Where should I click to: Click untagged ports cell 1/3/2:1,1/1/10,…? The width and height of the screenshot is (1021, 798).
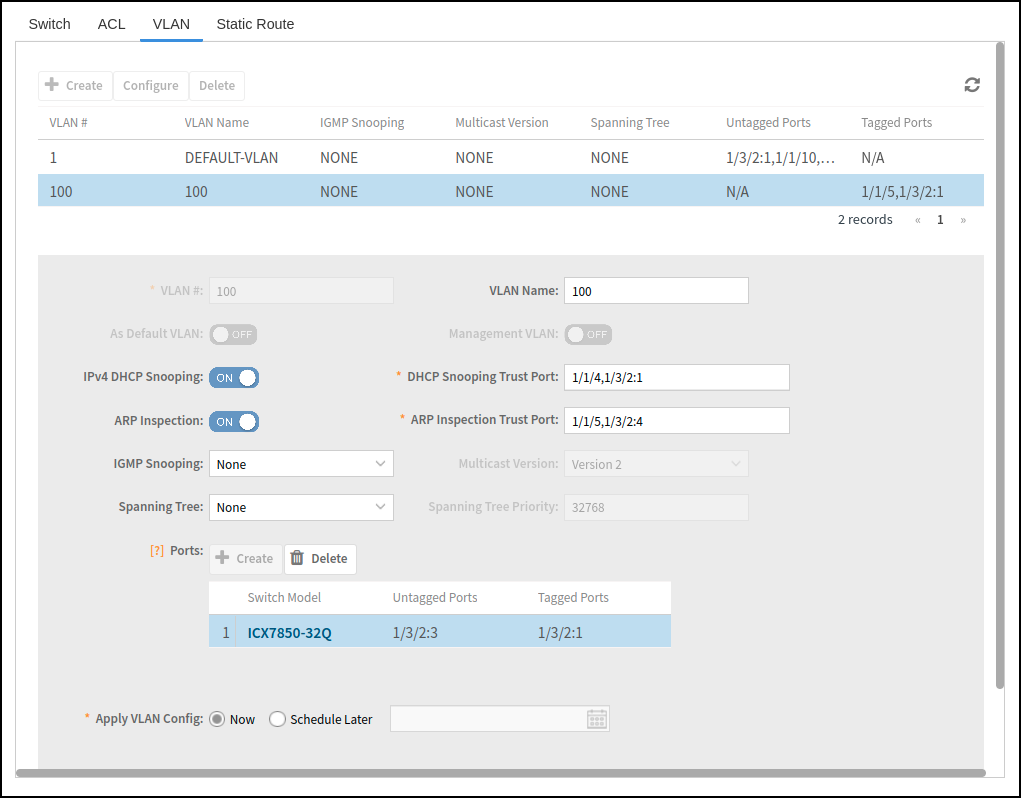click(x=781, y=158)
